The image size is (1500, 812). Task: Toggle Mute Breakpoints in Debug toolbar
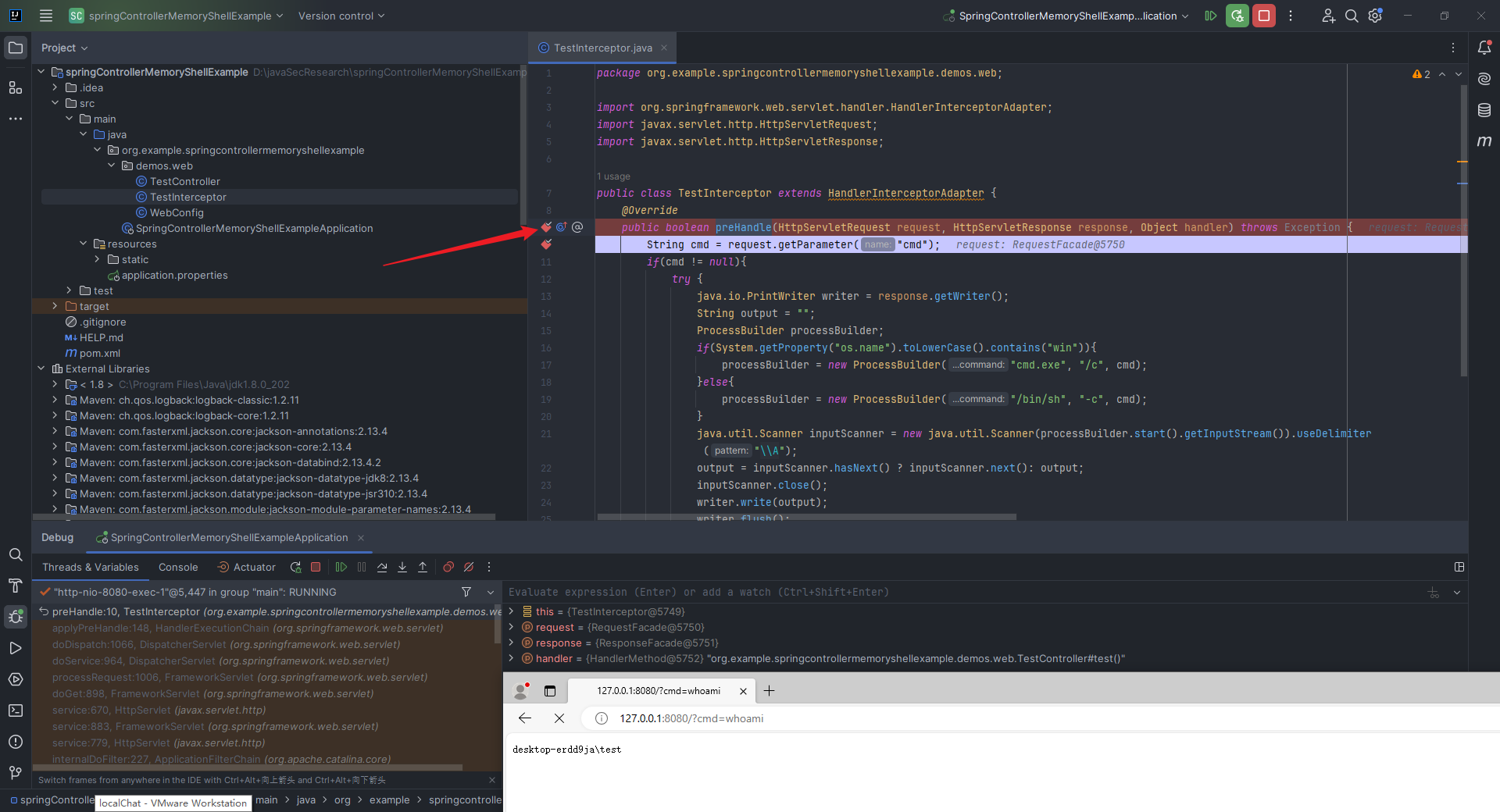point(469,568)
